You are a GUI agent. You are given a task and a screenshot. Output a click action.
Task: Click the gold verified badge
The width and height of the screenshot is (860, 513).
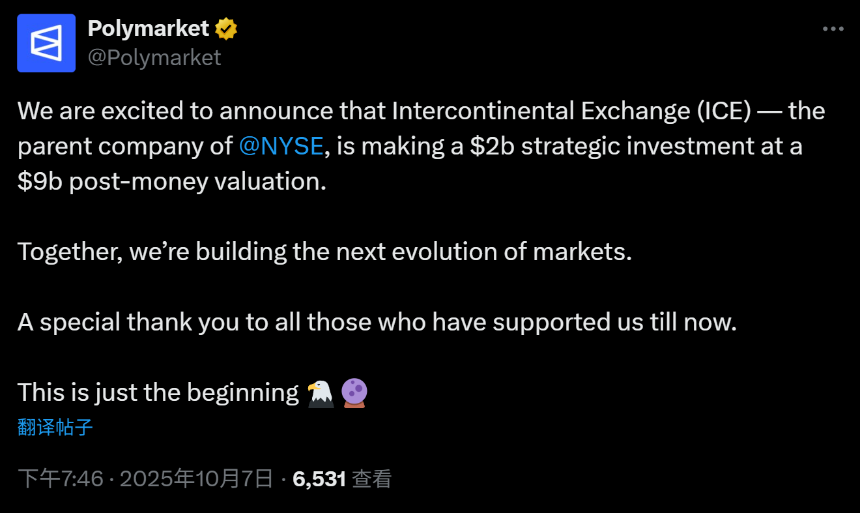pos(227,29)
